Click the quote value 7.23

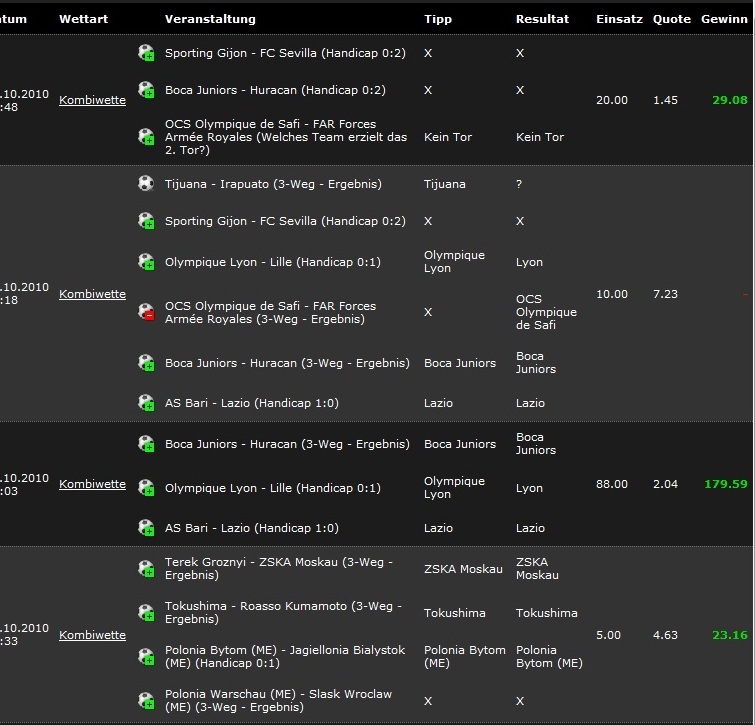pyautogui.click(x=665, y=294)
